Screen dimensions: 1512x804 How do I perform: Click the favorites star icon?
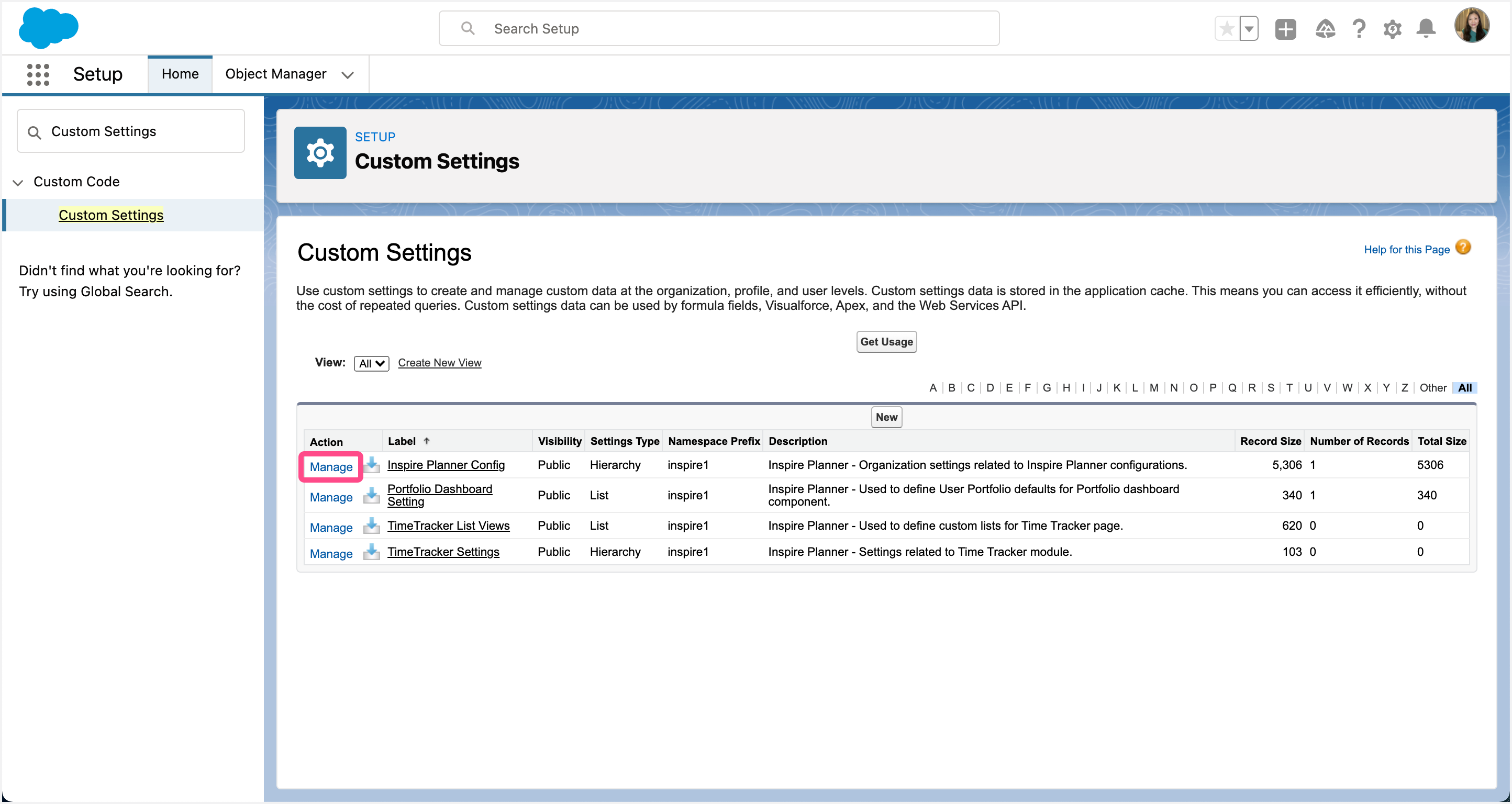tap(1226, 28)
